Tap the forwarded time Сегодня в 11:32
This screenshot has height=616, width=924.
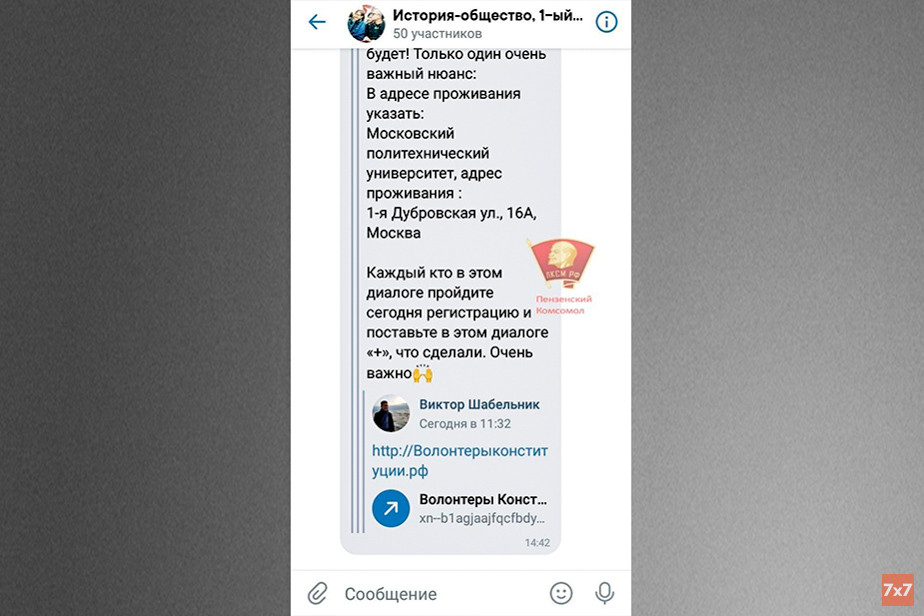465,424
